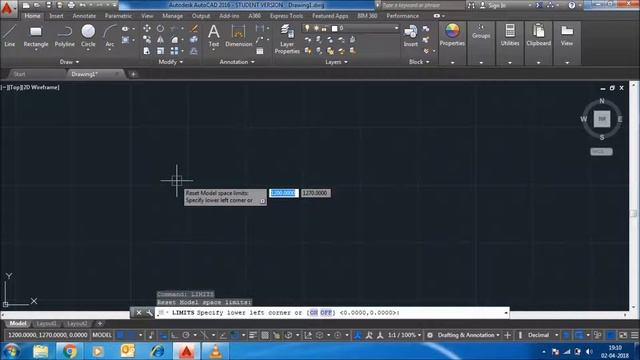Open Layer Properties manager
The image size is (640, 360).
(287, 39)
